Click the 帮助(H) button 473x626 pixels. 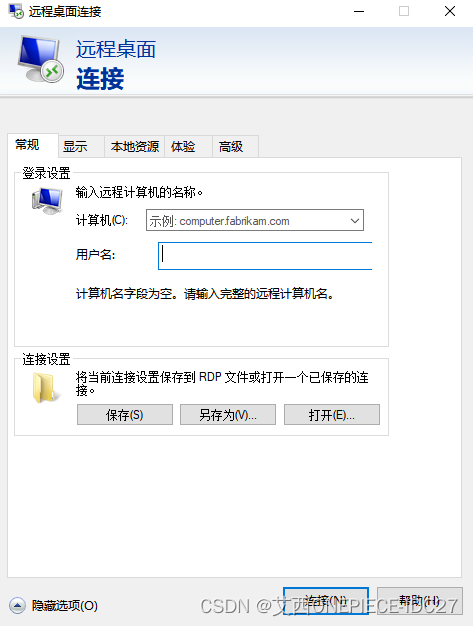(420, 601)
